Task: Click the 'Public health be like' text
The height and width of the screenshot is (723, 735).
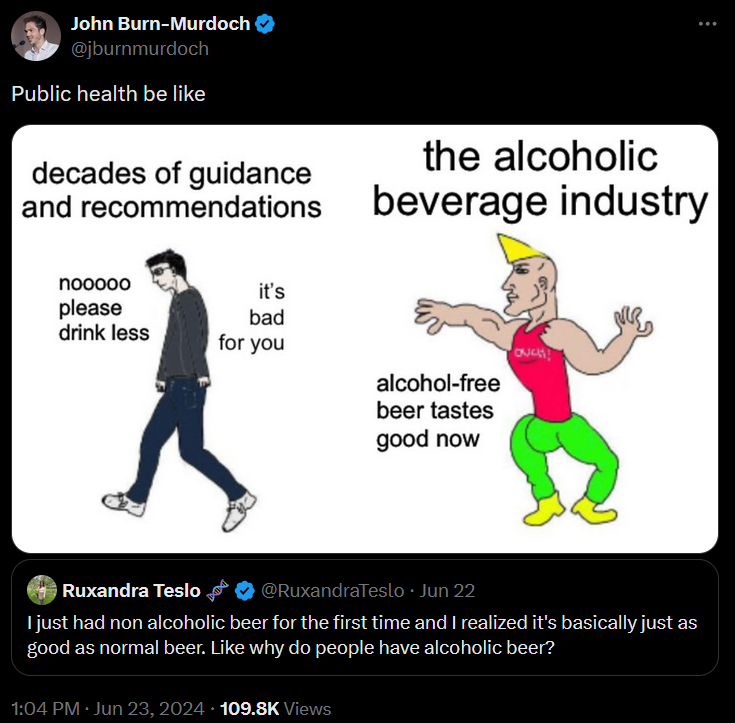Action: (108, 94)
